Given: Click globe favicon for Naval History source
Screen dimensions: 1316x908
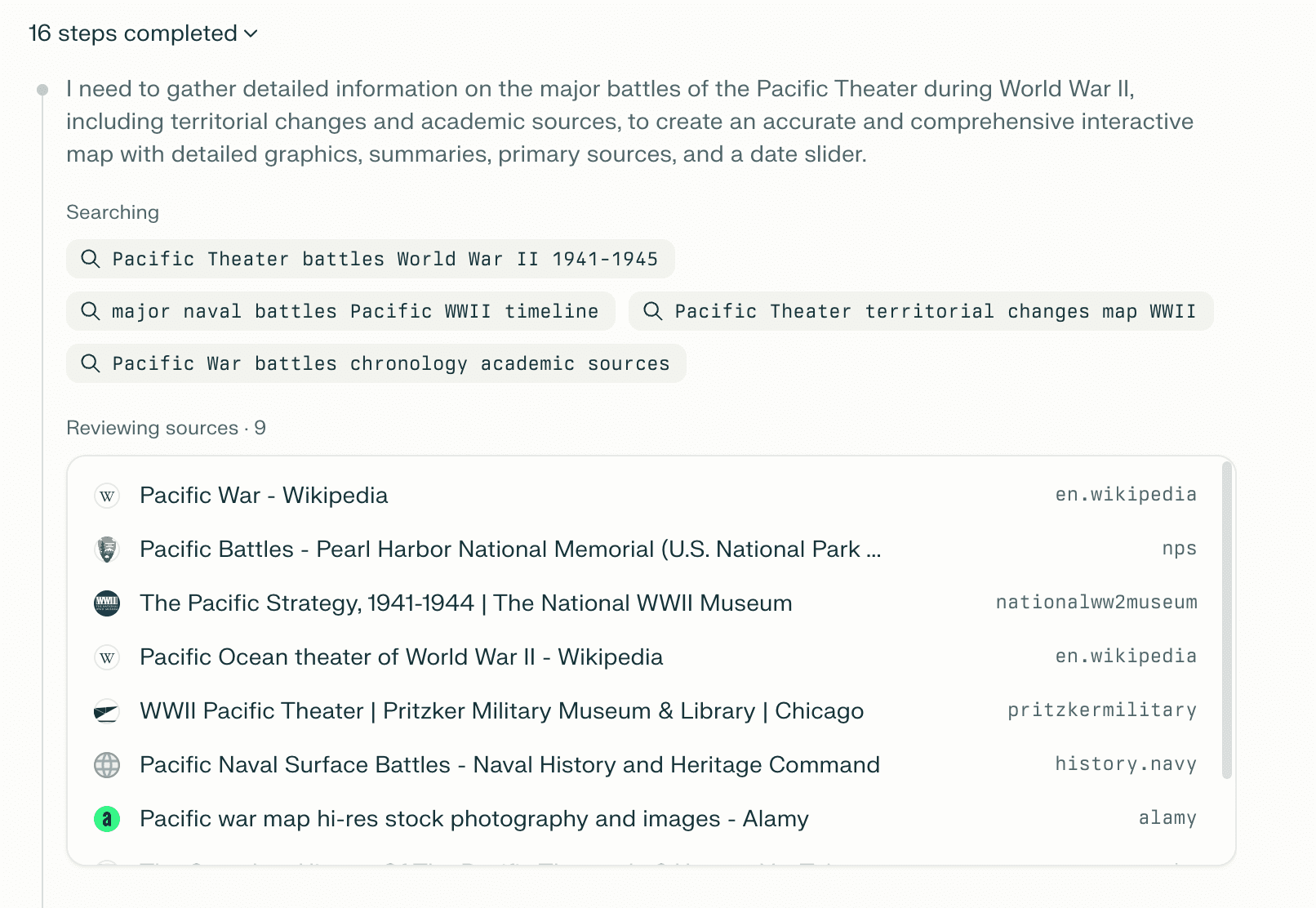Looking at the screenshot, I should point(107,765).
